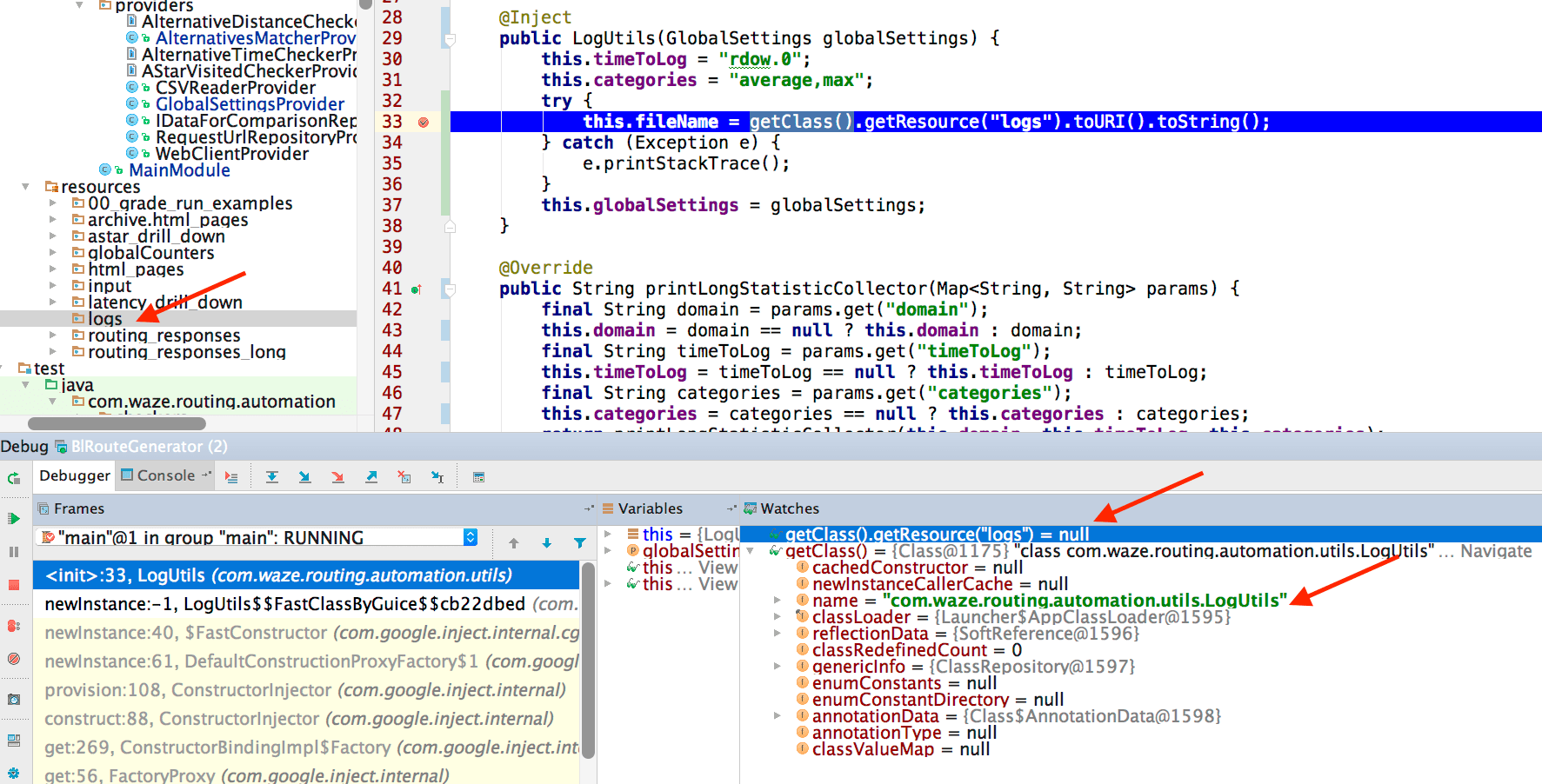The width and height of the screenshot is (1542, 784).
Task: Toggle the breakpoint on line 33
Action: coord(424,123)
